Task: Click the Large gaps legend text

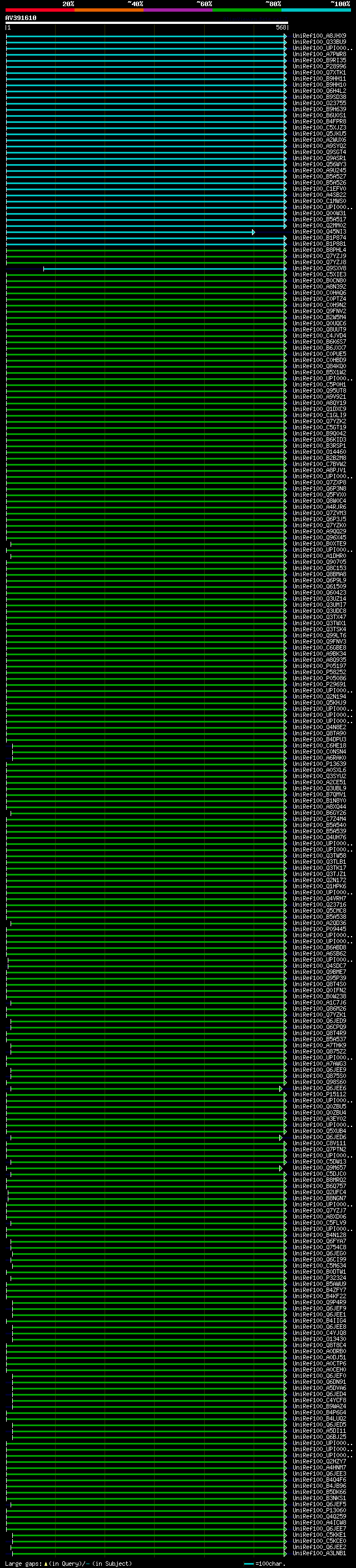Action: (x=68, y=1564)
